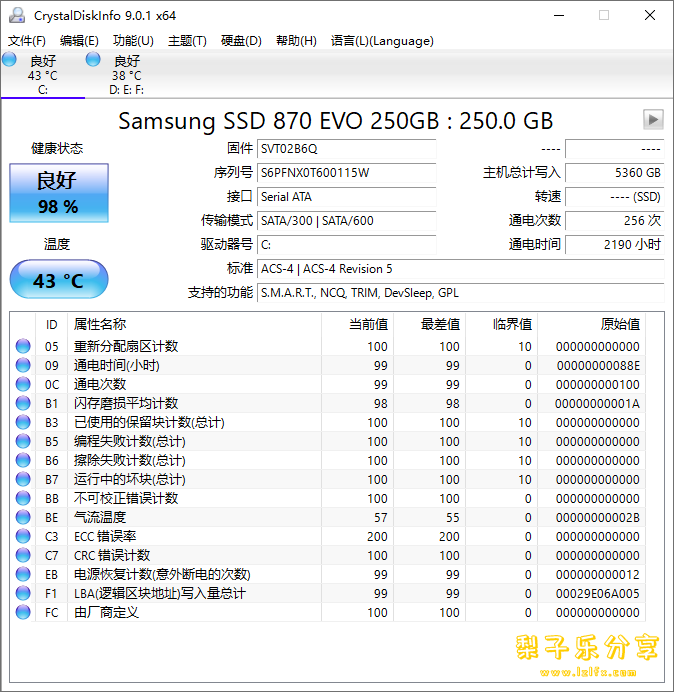Select the 重新分配扇区计数 attribute name

point(126,346)
